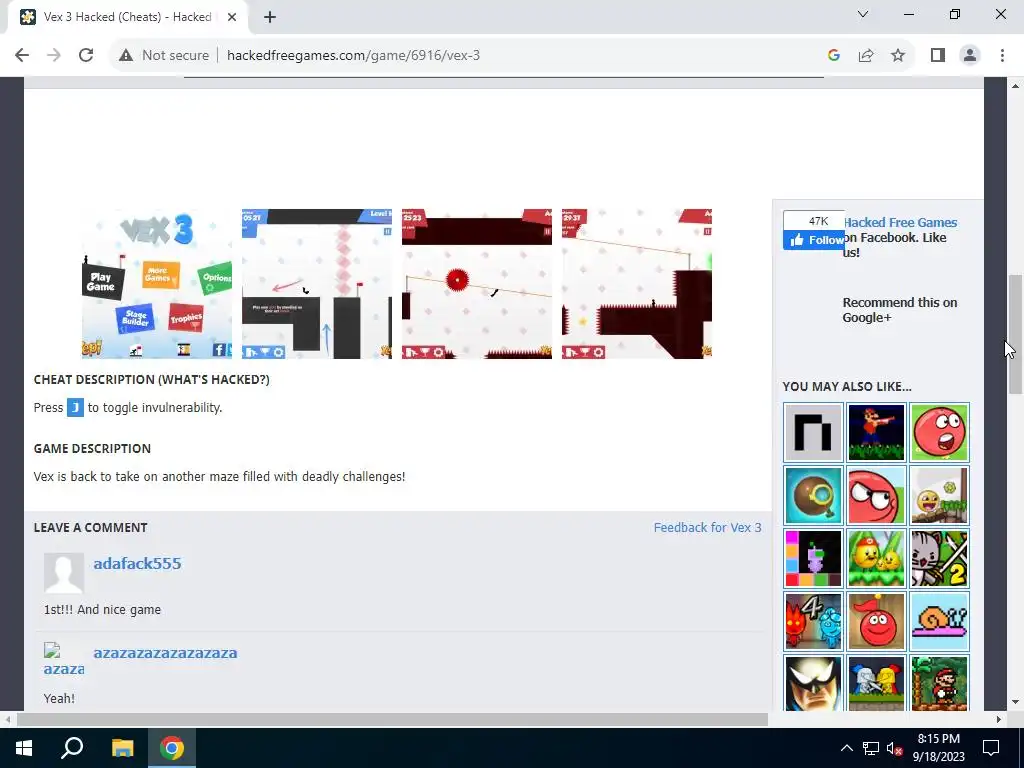
Task: Open Feedback for Vex 3 link
Action: pos(707,528)
